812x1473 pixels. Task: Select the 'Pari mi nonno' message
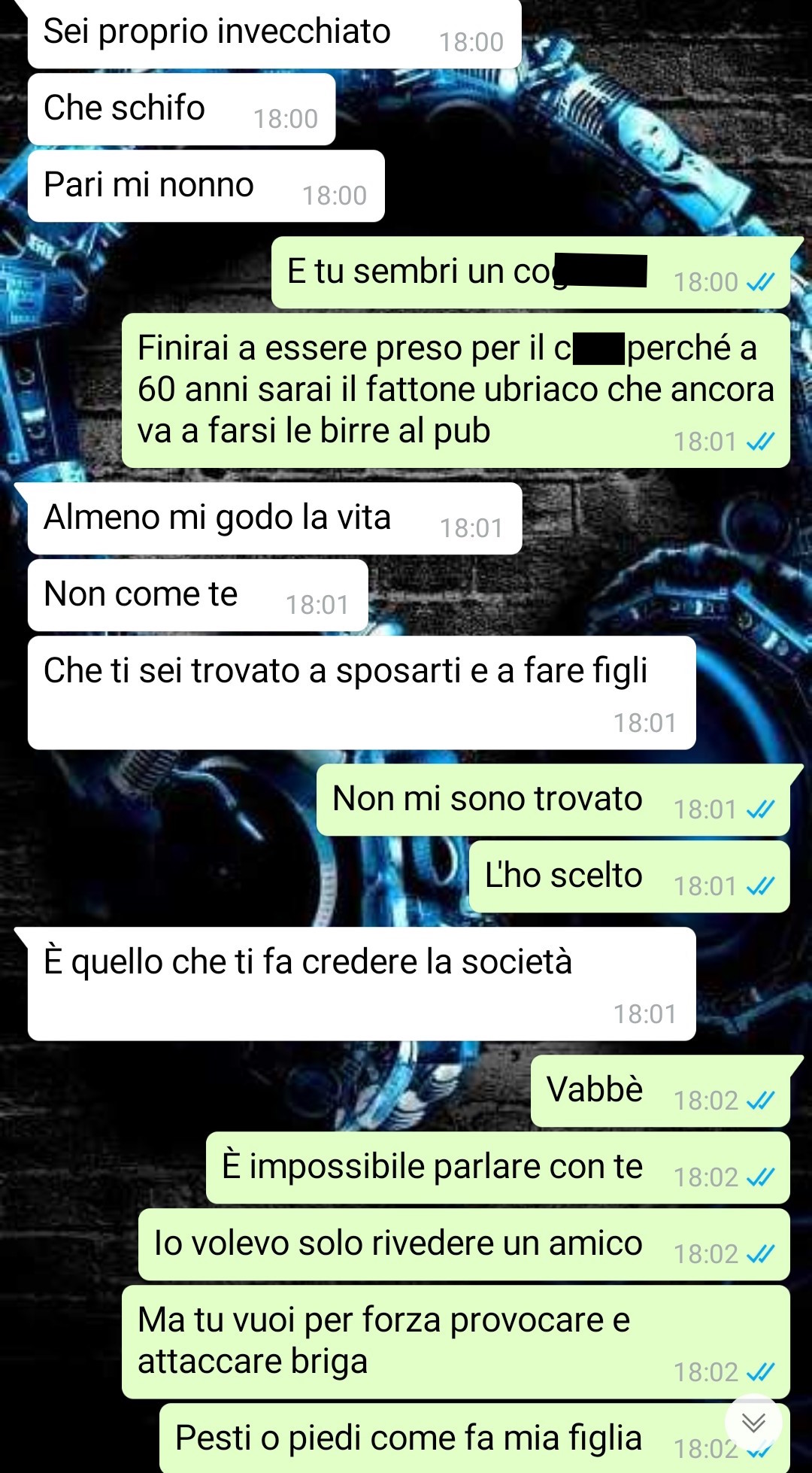(206, 186)
